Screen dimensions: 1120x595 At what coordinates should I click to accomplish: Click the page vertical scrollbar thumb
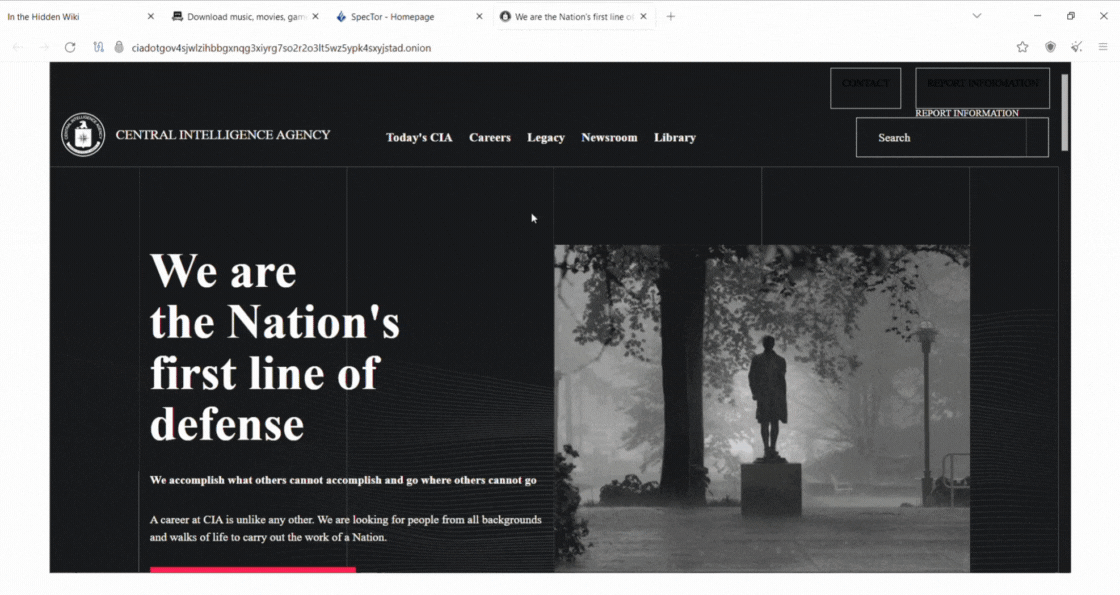pos(1064,112)
